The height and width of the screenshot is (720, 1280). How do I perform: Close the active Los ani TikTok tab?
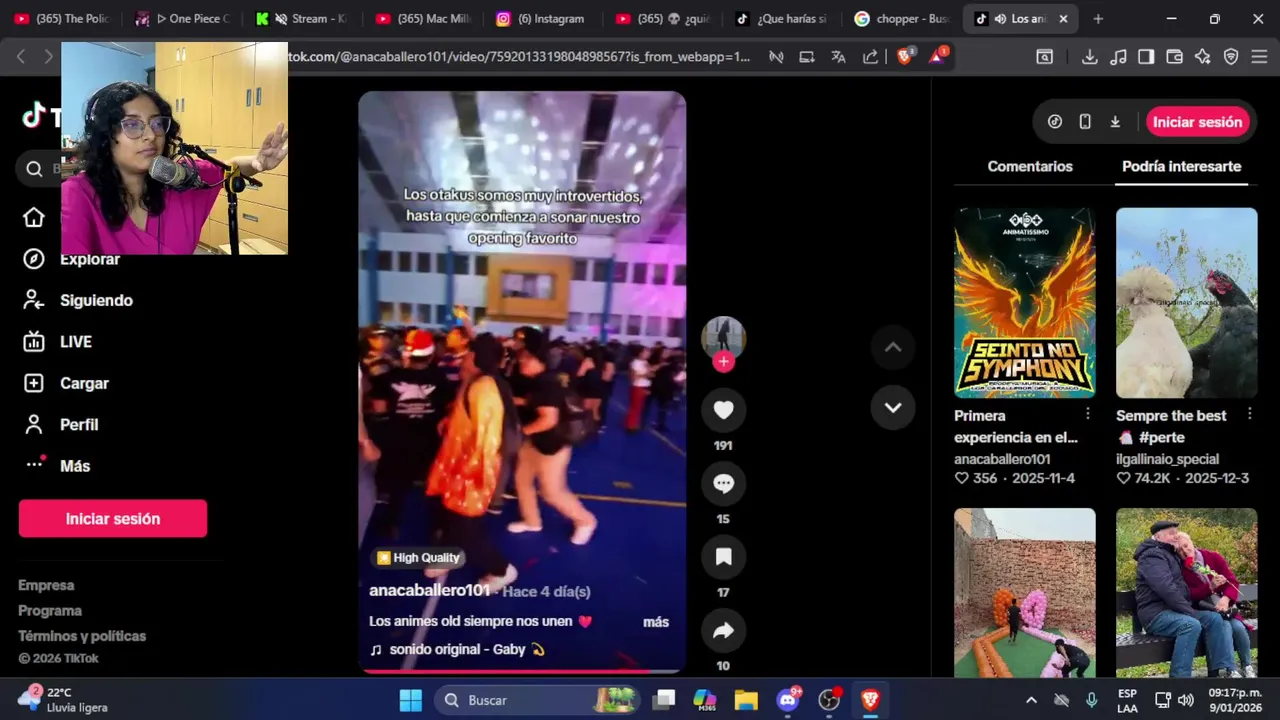(x=1063, y=19)
